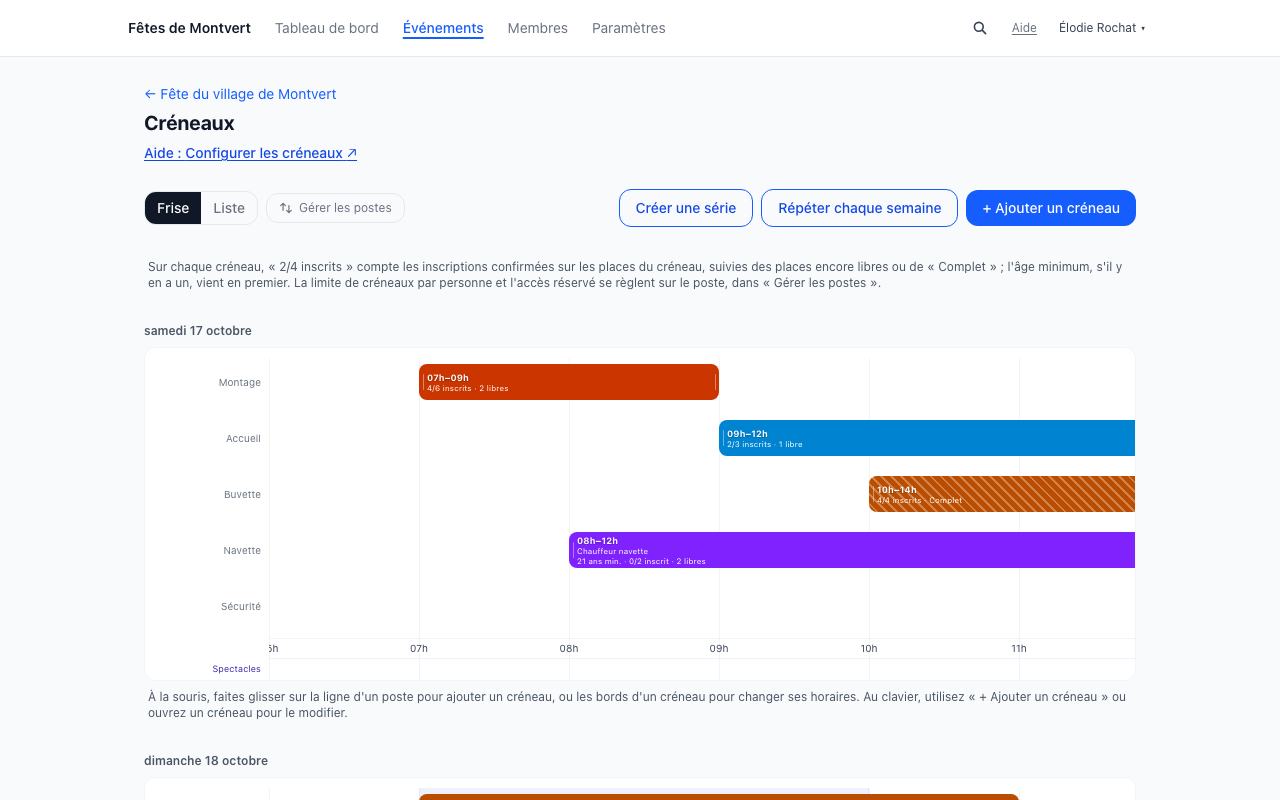Switch to the Liste view

coord(229,208)
